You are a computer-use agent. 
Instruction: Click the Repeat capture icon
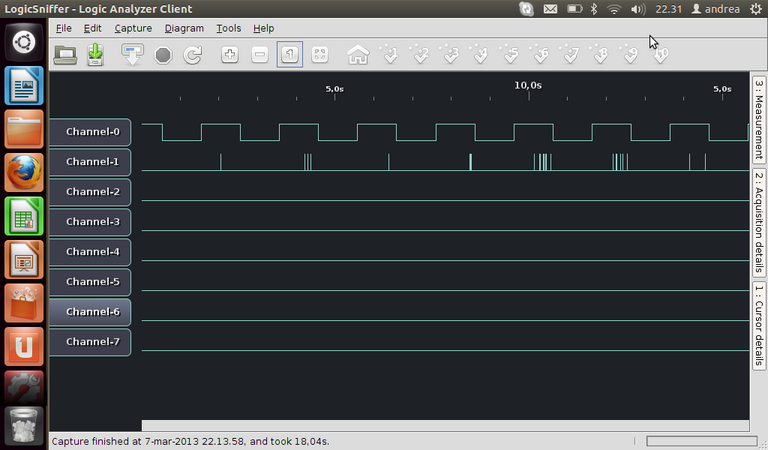(193, 54)
